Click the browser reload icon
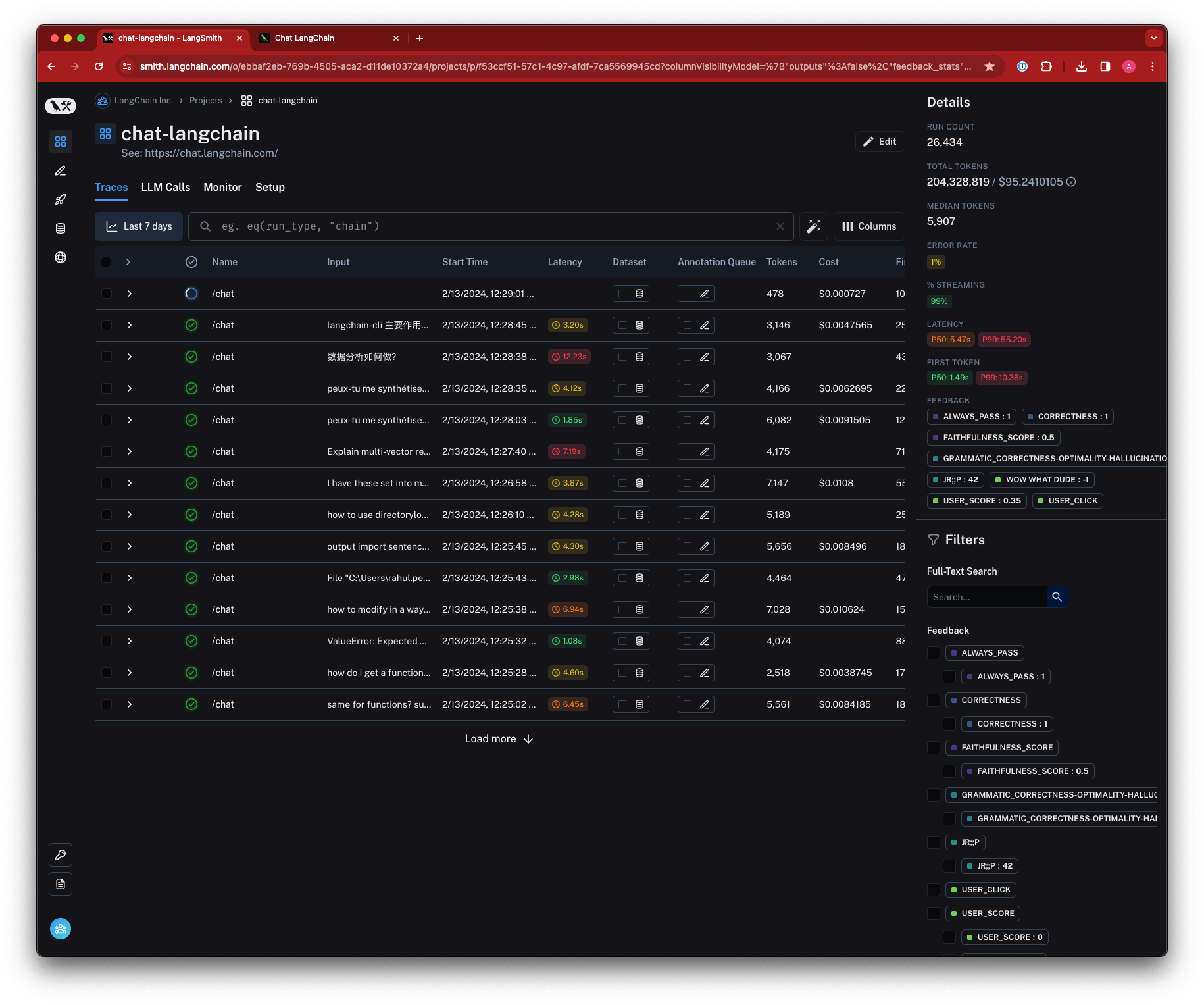 99,66
